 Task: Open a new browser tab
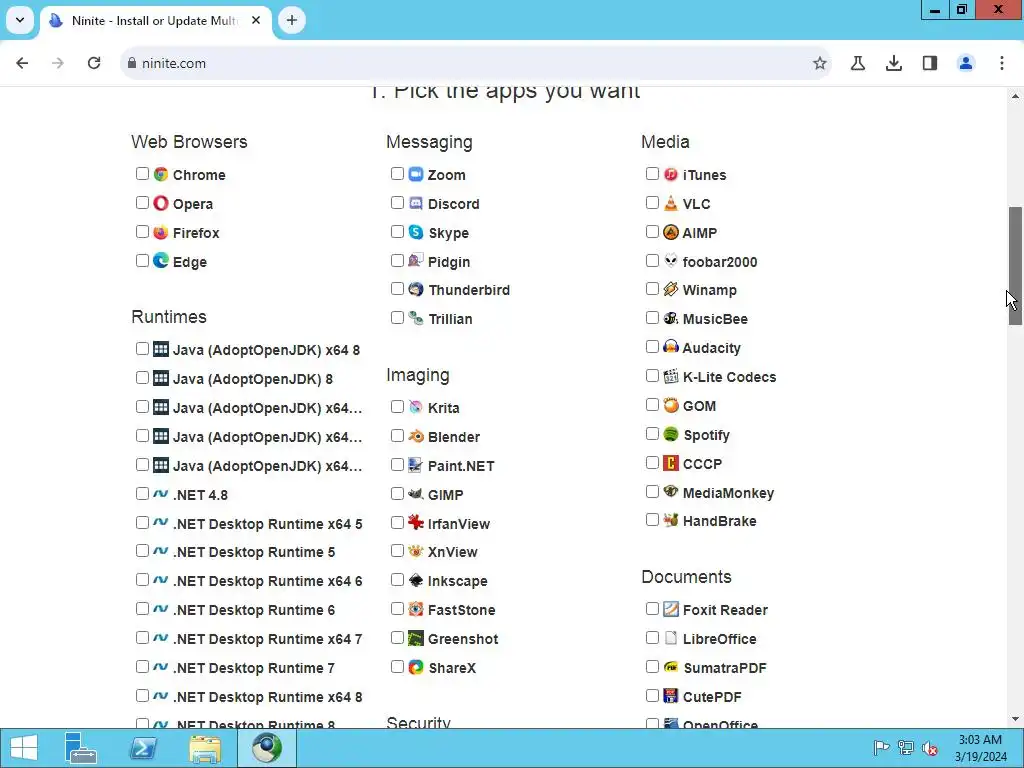pyautogui.click(x=292, y=20)
